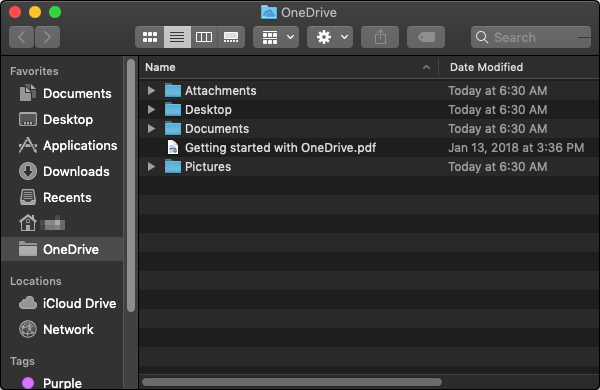Expand the Pictures folder disclosure triangle
The width and height of the screenshot is (600, 390).
tap(152, 167)
